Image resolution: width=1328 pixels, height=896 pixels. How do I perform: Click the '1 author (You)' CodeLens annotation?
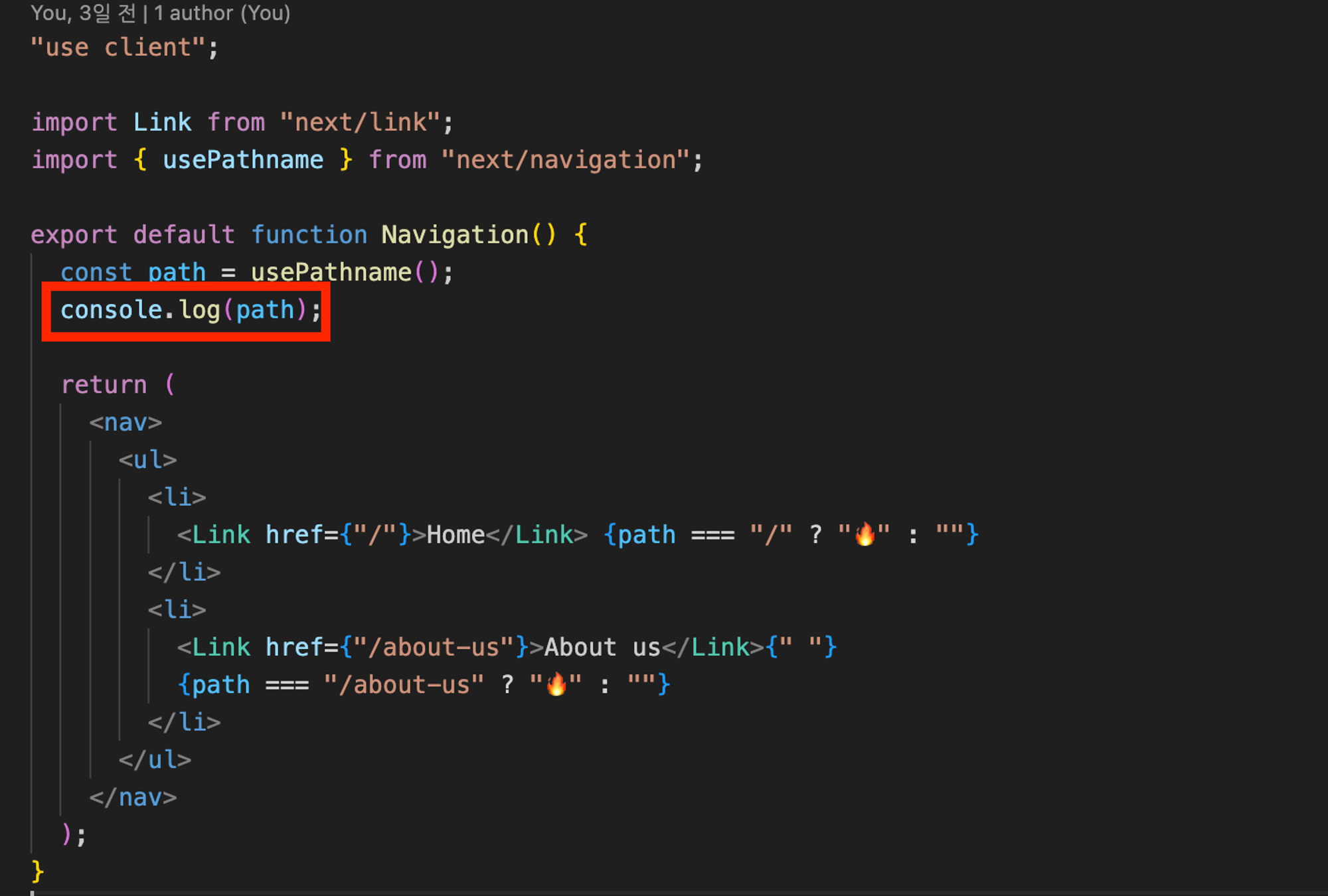pos(222,13)
